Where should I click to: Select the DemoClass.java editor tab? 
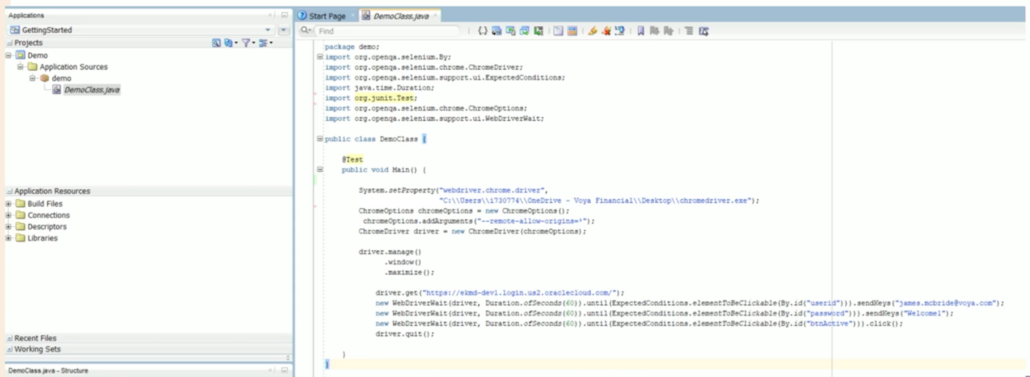pyautogui.click(x=401, y=16)
